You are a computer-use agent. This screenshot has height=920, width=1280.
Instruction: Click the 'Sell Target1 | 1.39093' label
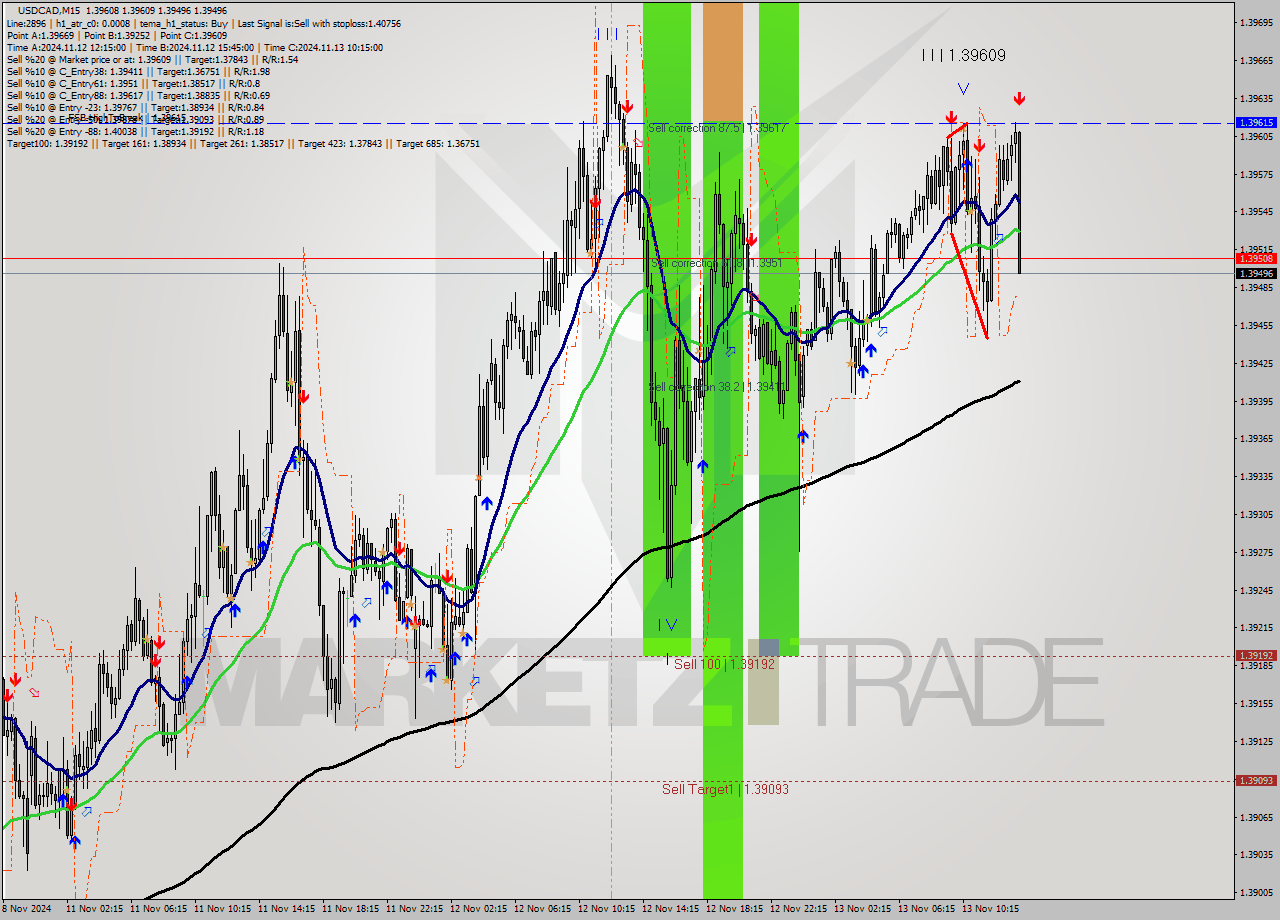pos(726,789)
